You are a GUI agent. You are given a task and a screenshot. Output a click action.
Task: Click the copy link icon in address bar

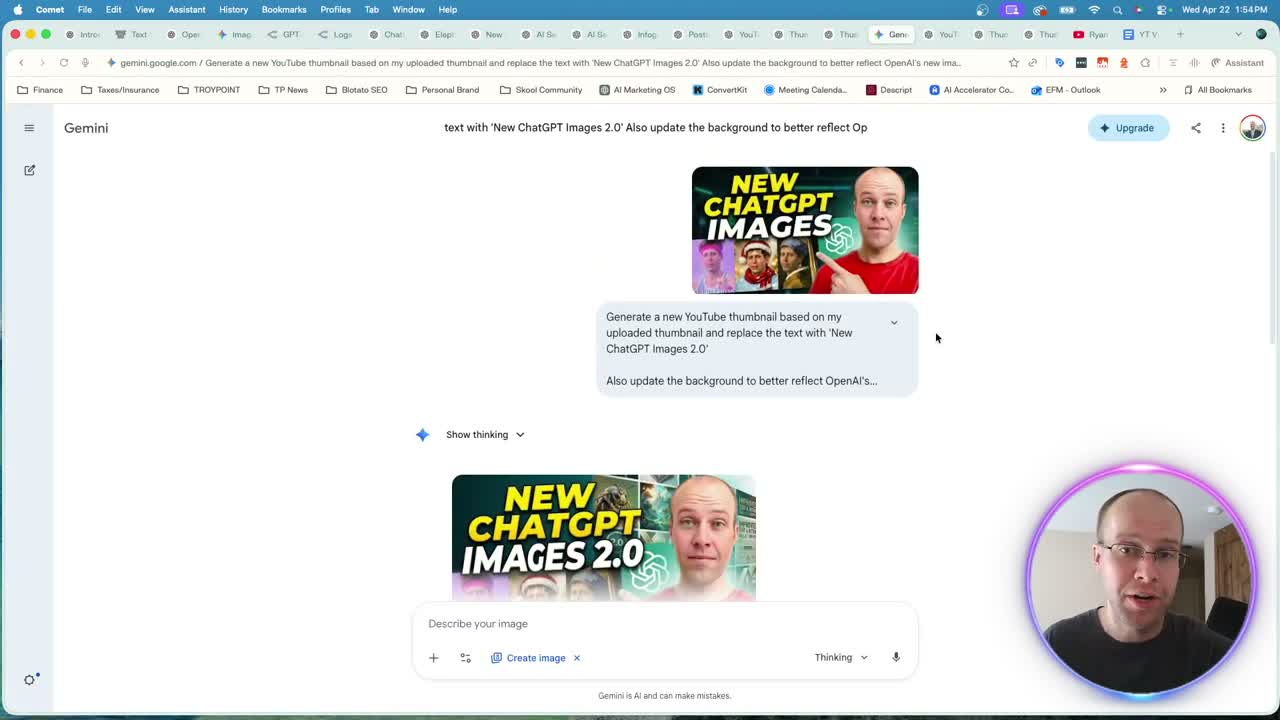pos(1033,62)
